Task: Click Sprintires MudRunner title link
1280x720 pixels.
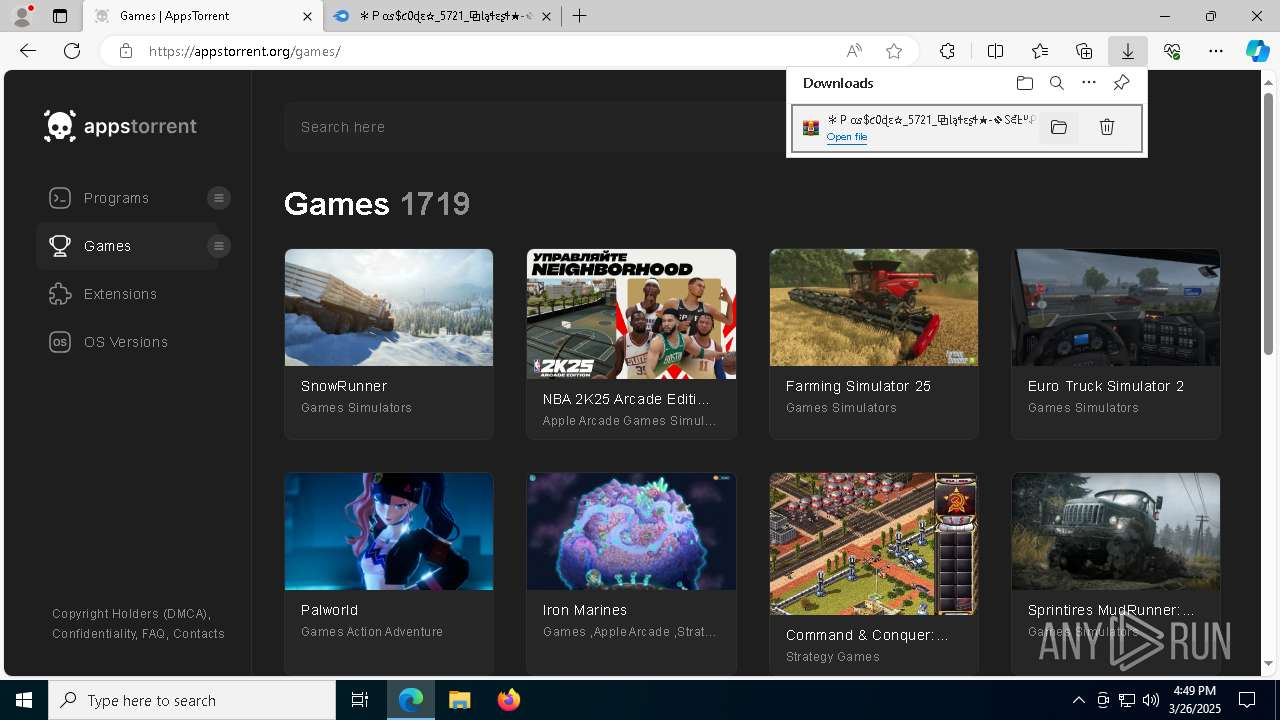Action: (x=1111, y=610)
